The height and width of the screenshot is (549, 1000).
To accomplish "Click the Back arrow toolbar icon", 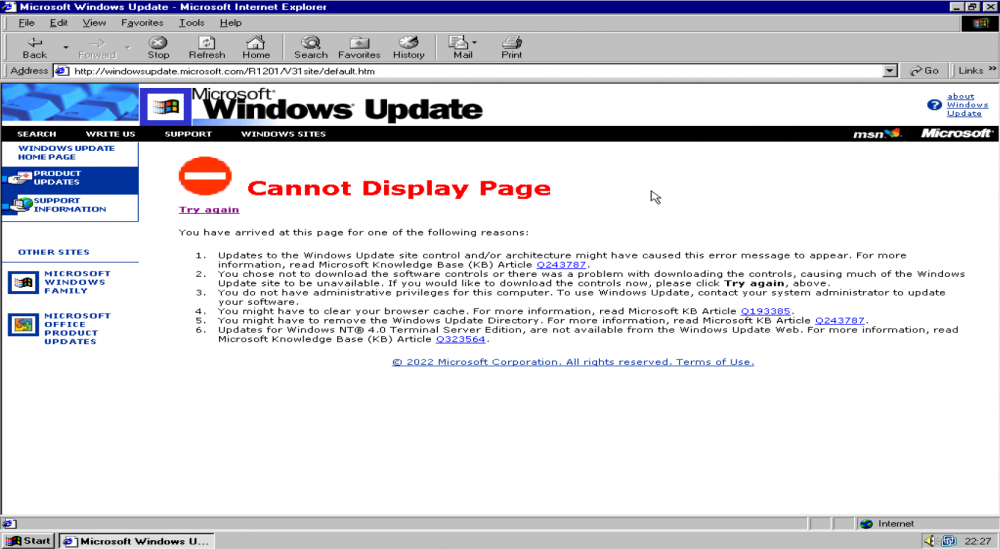I will [34, 43].
